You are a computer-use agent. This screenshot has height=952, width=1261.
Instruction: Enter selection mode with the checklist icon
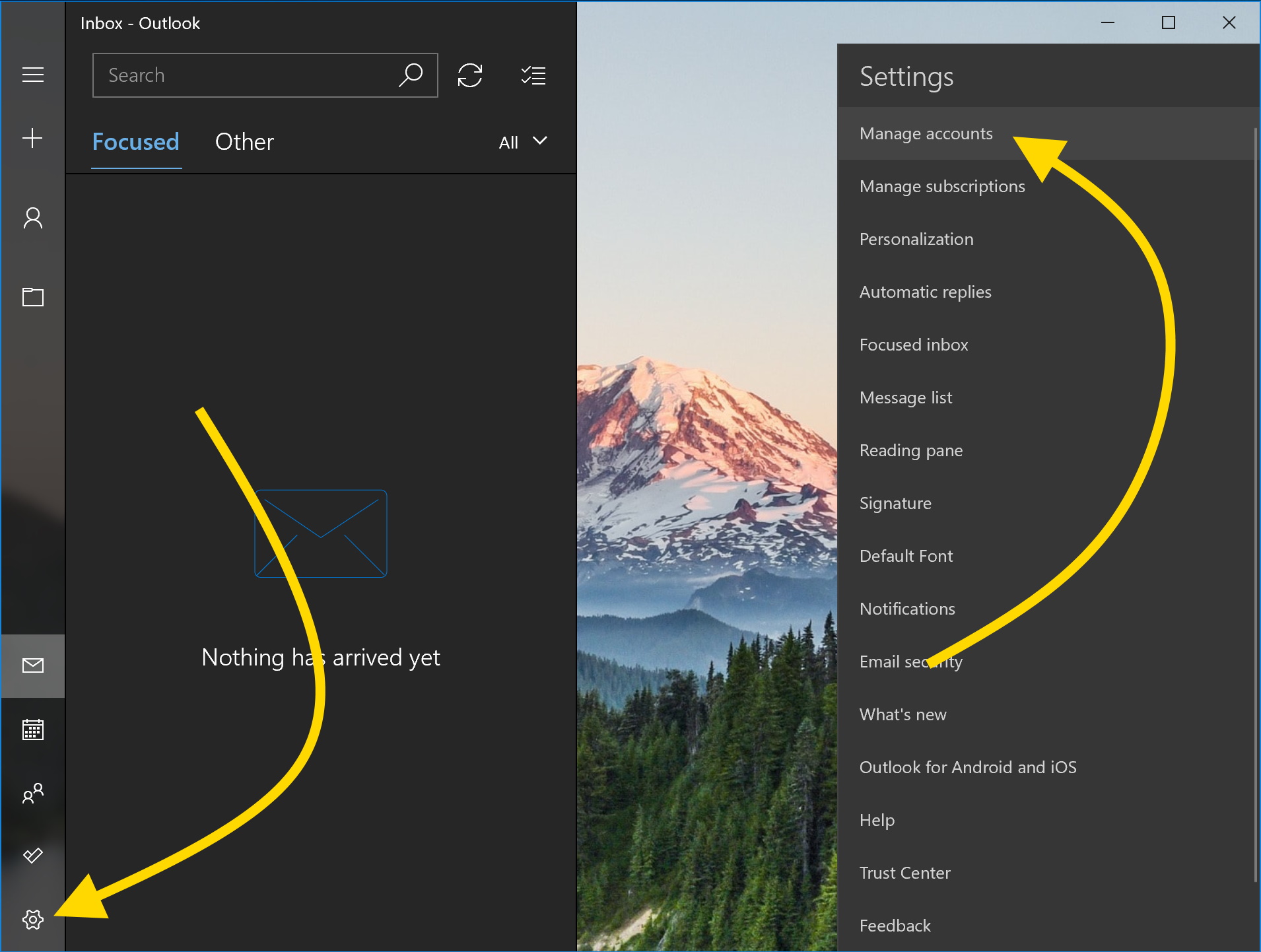[533, 75]
